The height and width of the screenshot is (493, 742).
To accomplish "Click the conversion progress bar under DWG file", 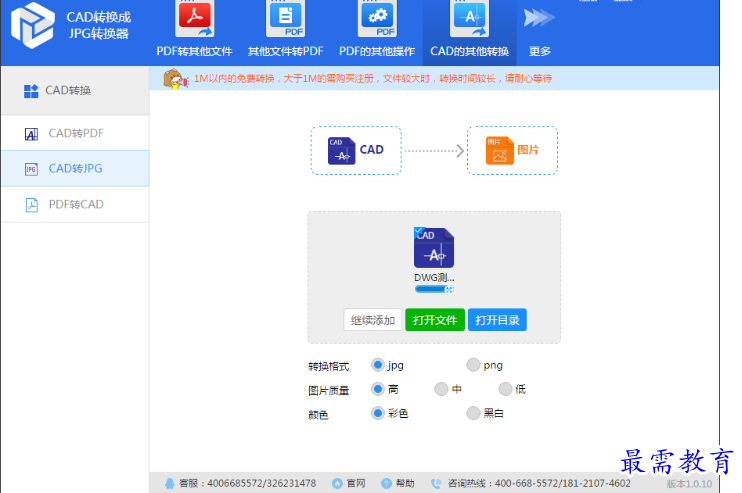I will tap(432, 289).
